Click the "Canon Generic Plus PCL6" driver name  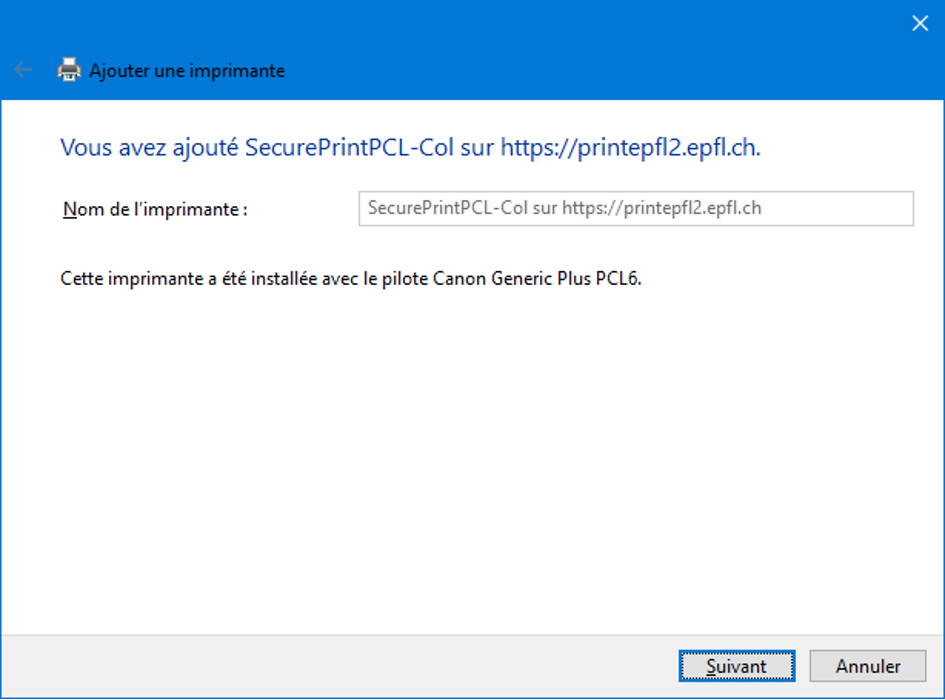click(537, 278)
